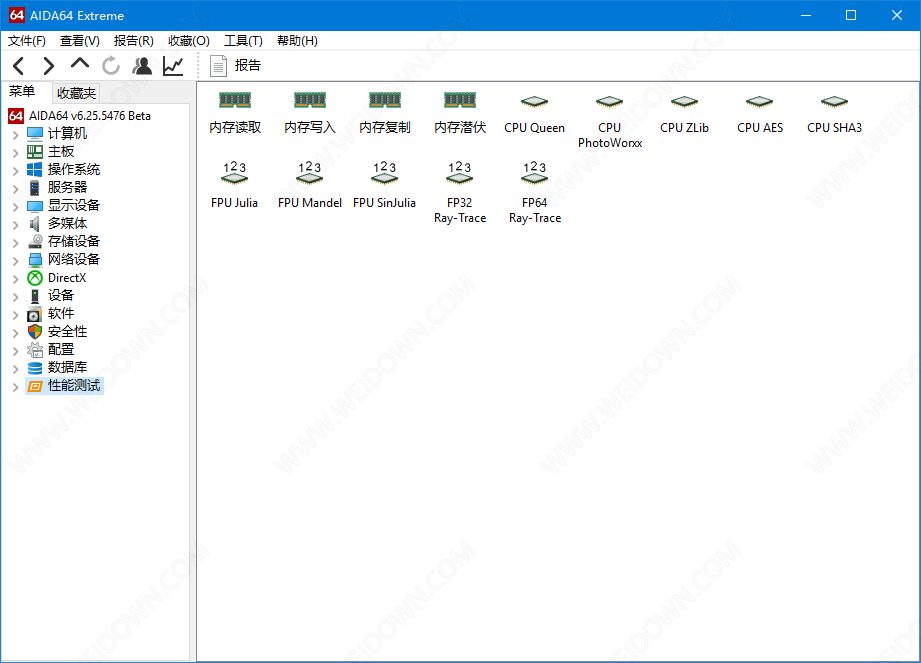Open the 内存读取 memory read benchmark
The height and width of the screenshot is (663, 921).
click(x=235, y=113)
